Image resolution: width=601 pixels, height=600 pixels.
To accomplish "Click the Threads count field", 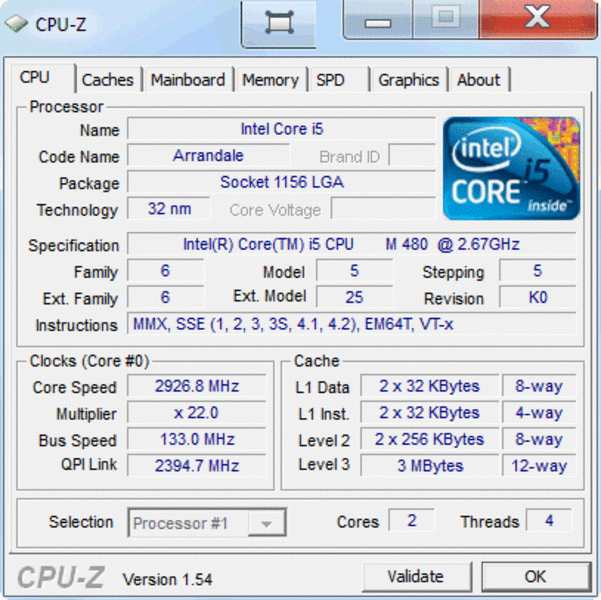I will pos(549,521).
